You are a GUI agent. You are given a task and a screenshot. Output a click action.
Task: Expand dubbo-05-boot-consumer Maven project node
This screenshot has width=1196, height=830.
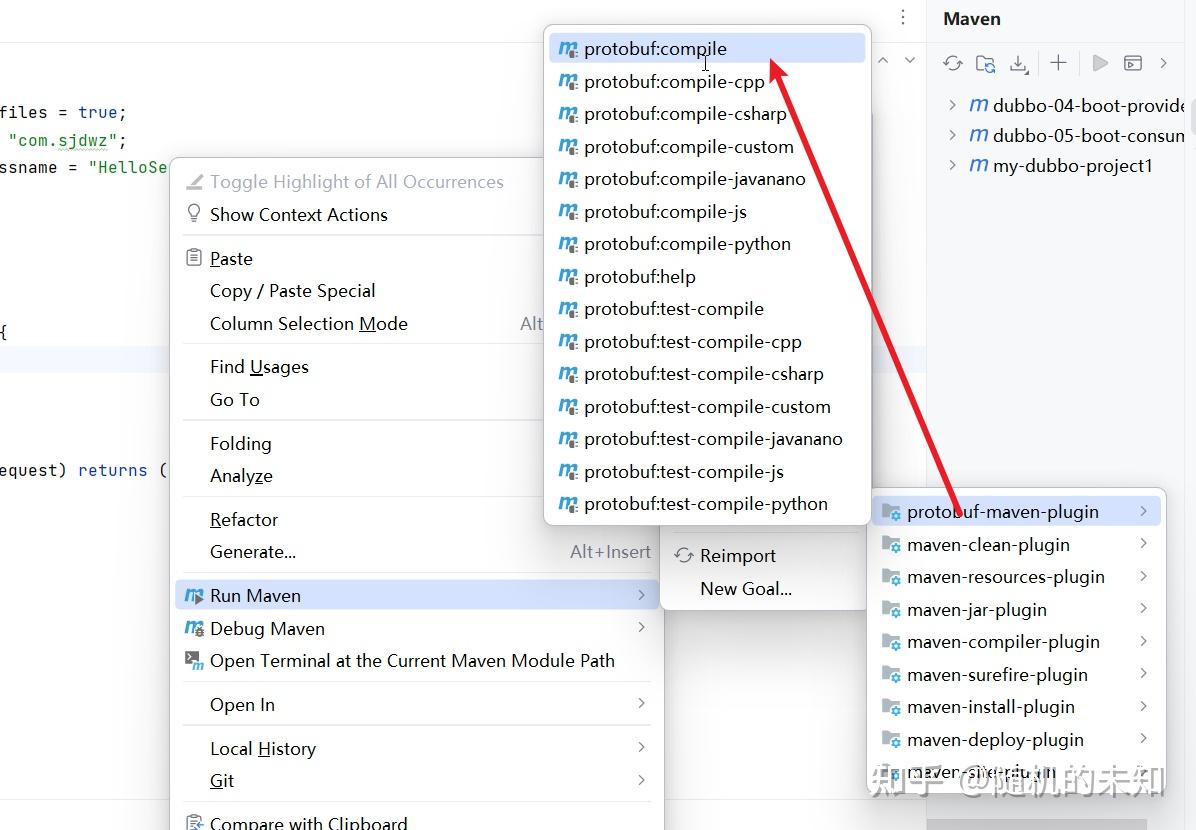[952, 135]
